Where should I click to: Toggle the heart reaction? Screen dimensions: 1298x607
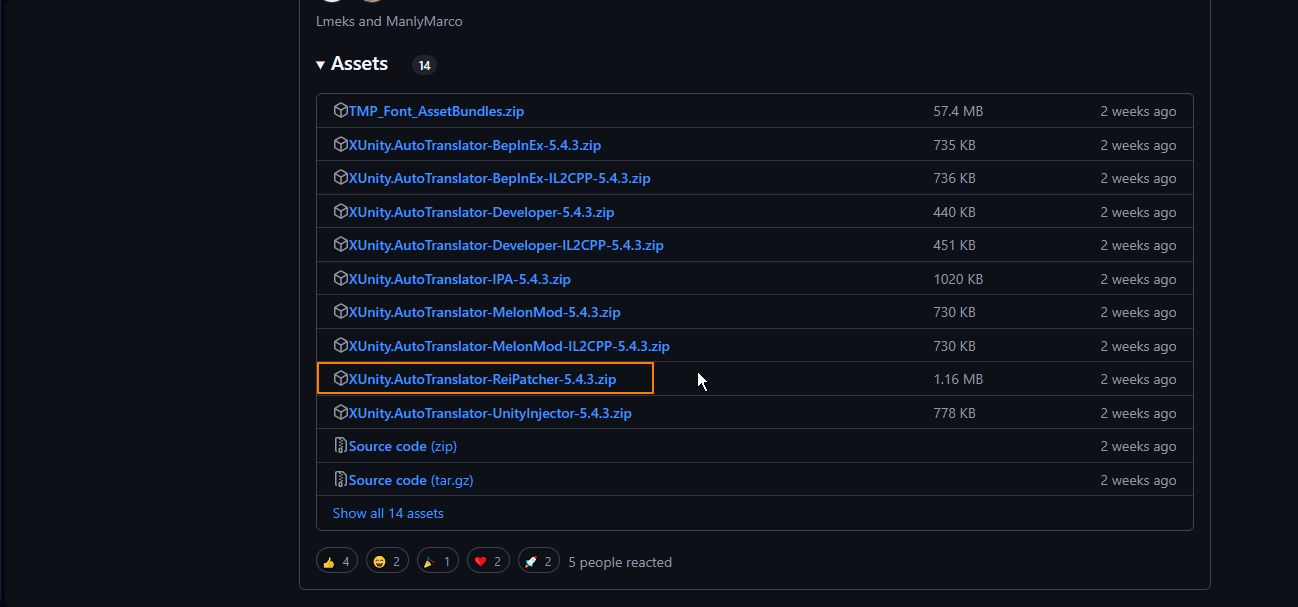point(488,562)
